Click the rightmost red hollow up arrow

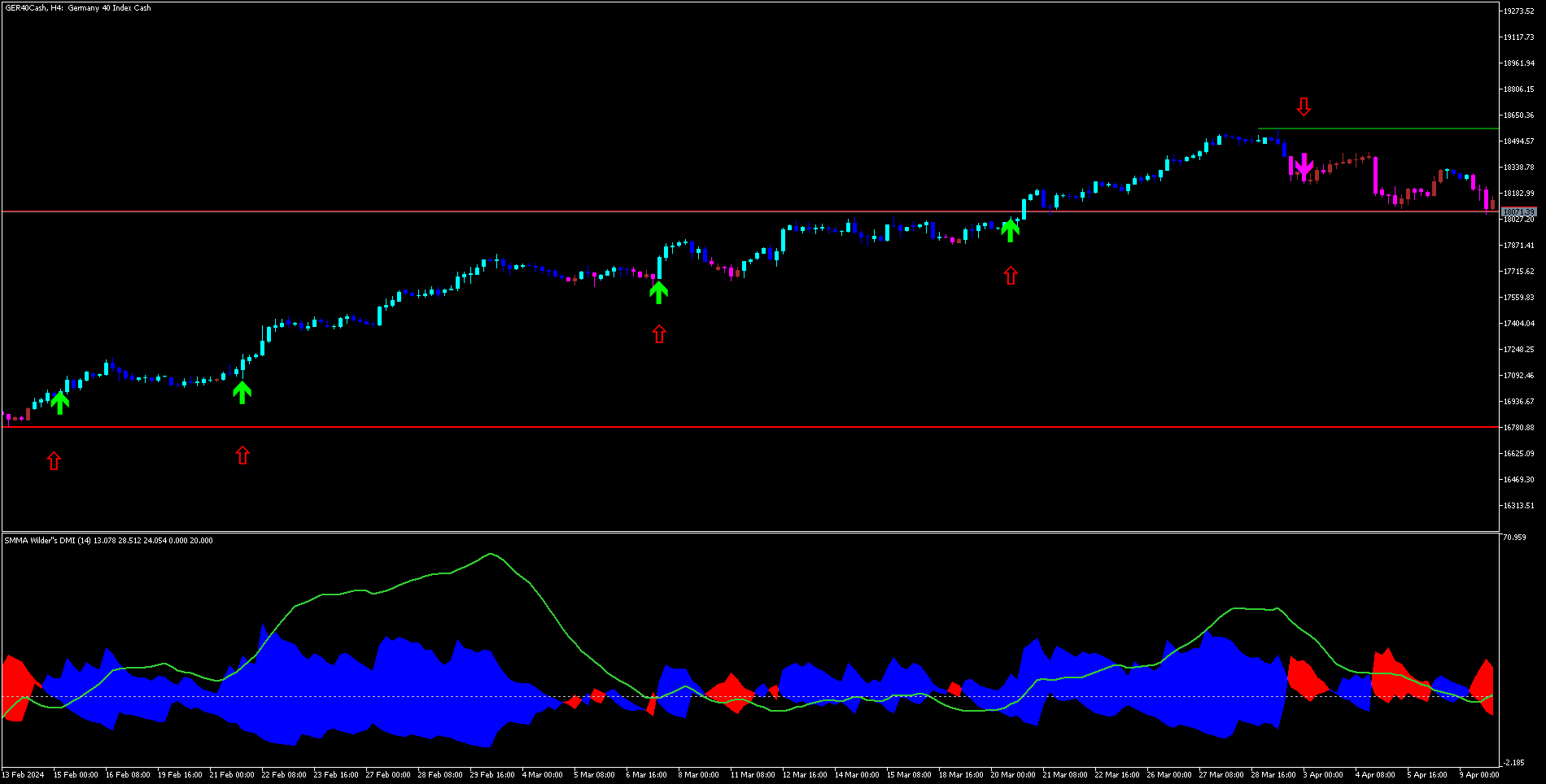tap(1011, 276)
